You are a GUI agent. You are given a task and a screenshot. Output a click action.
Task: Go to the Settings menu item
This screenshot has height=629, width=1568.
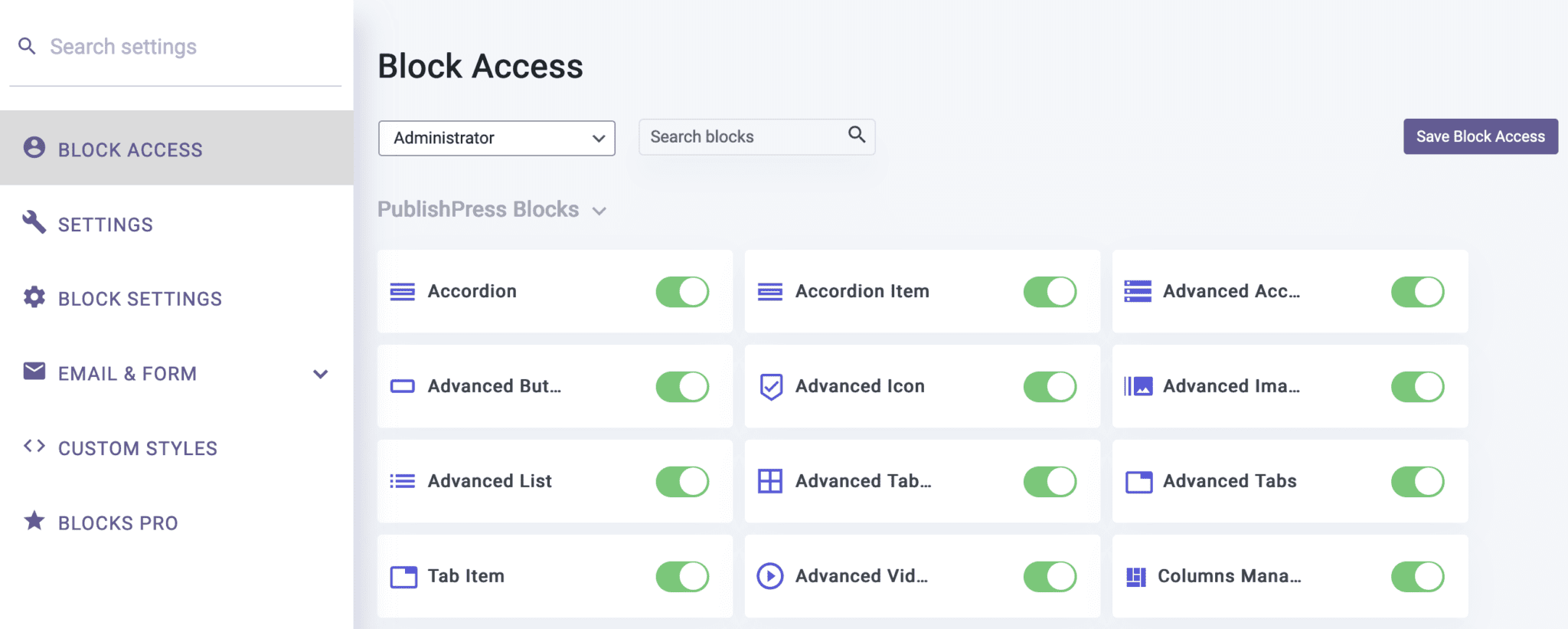[177, 223]
